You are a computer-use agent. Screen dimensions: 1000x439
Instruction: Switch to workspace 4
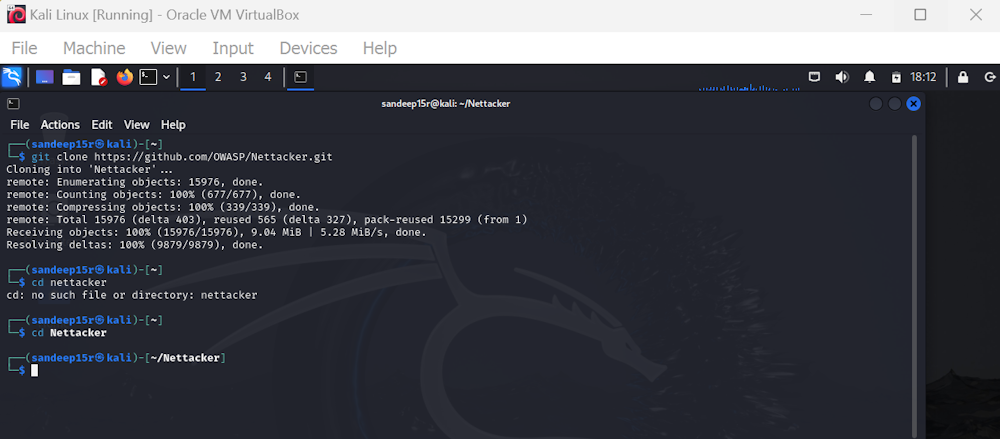pyautogui.click(x=267, y=77)
